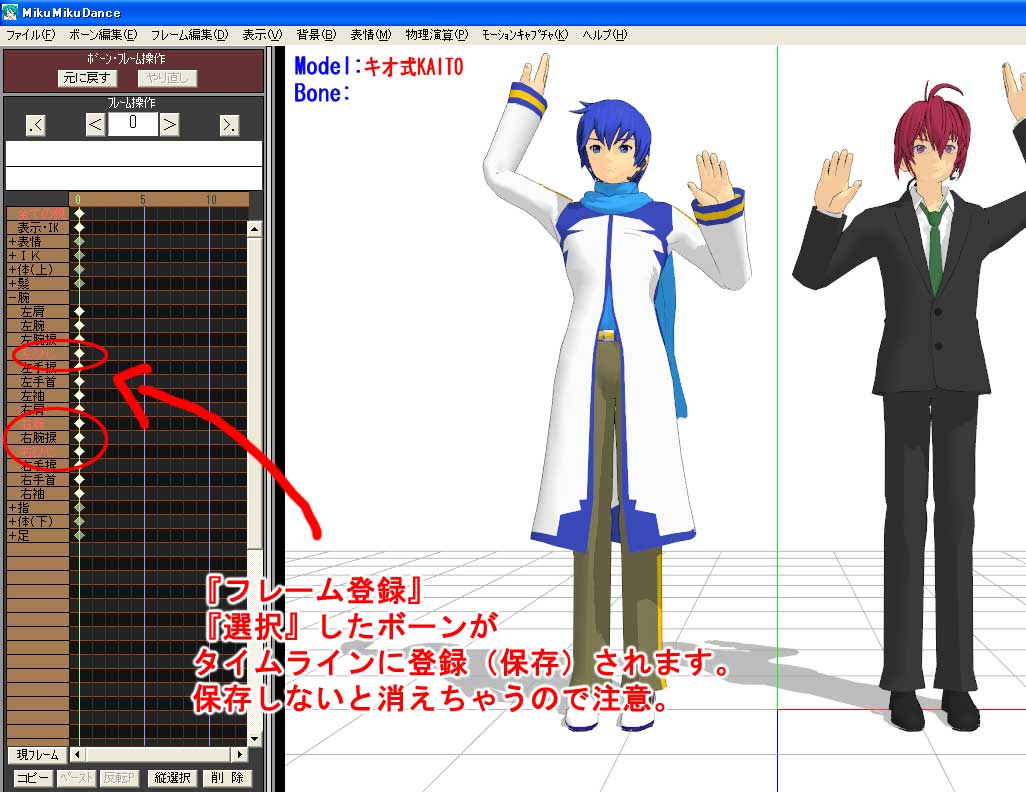The height and width of the screenshot is (792, 1026).
Task: Click the 反転P button
Action: (120, 778)
